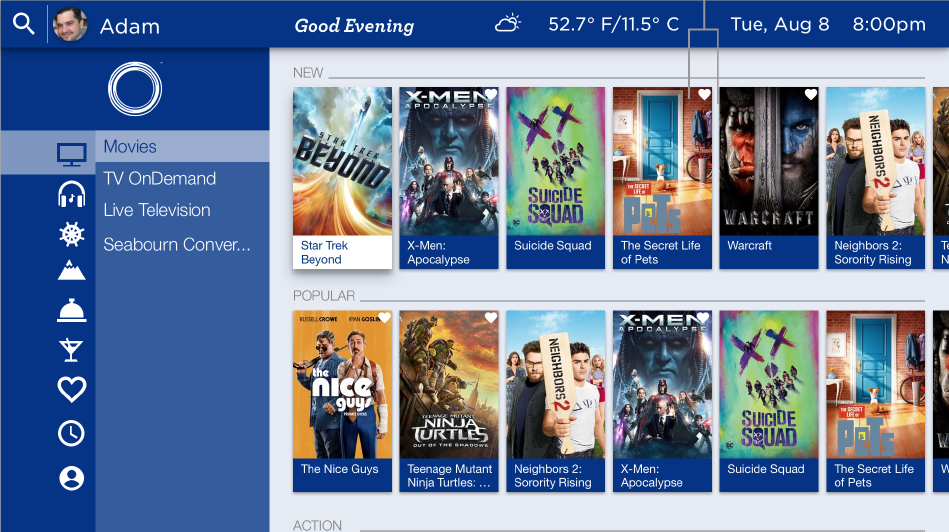
Task: Click the NEW section heading
Action: [x=308, y=73]
